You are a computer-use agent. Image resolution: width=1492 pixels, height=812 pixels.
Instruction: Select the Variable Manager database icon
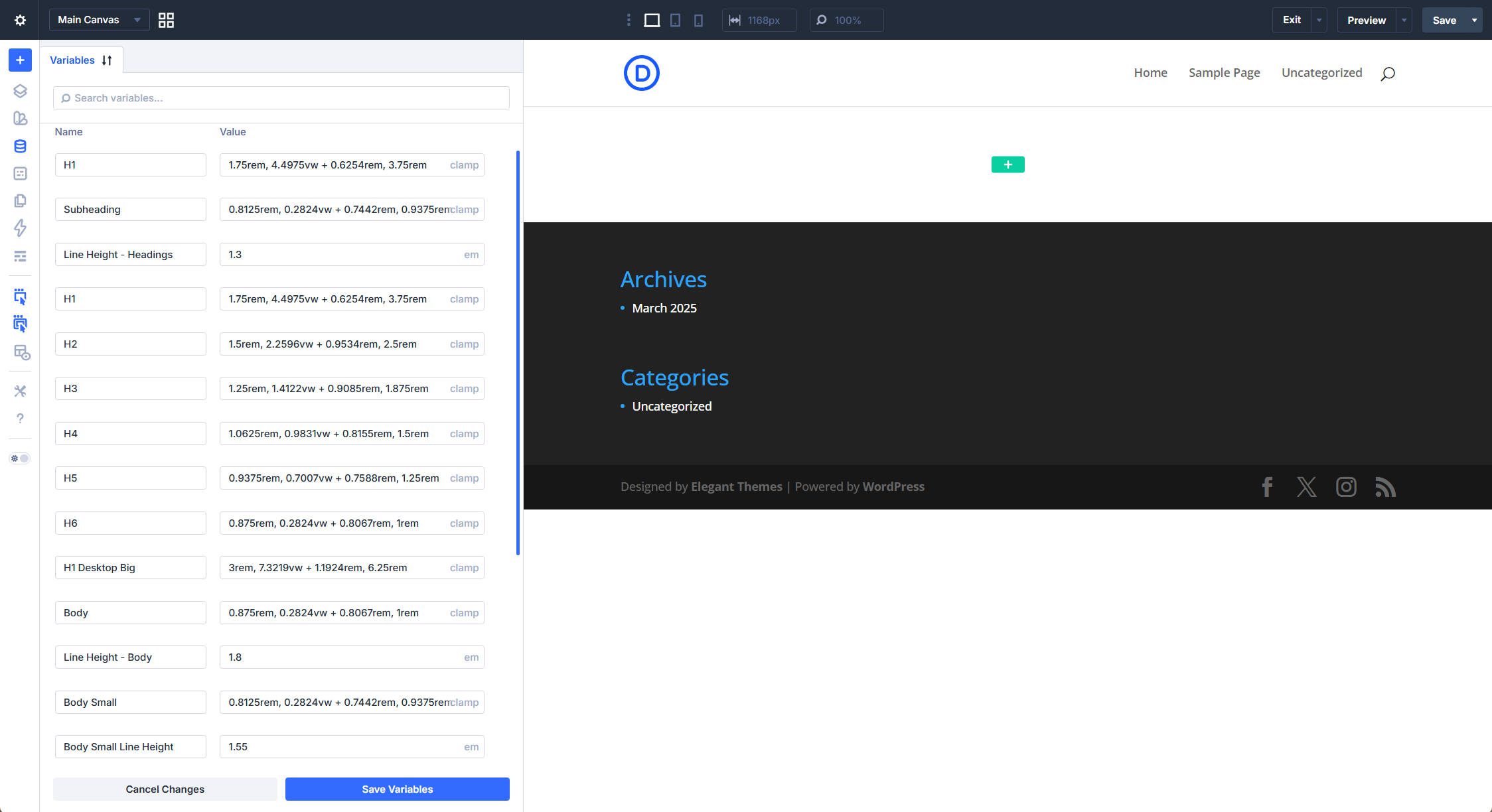pos(20,146)
